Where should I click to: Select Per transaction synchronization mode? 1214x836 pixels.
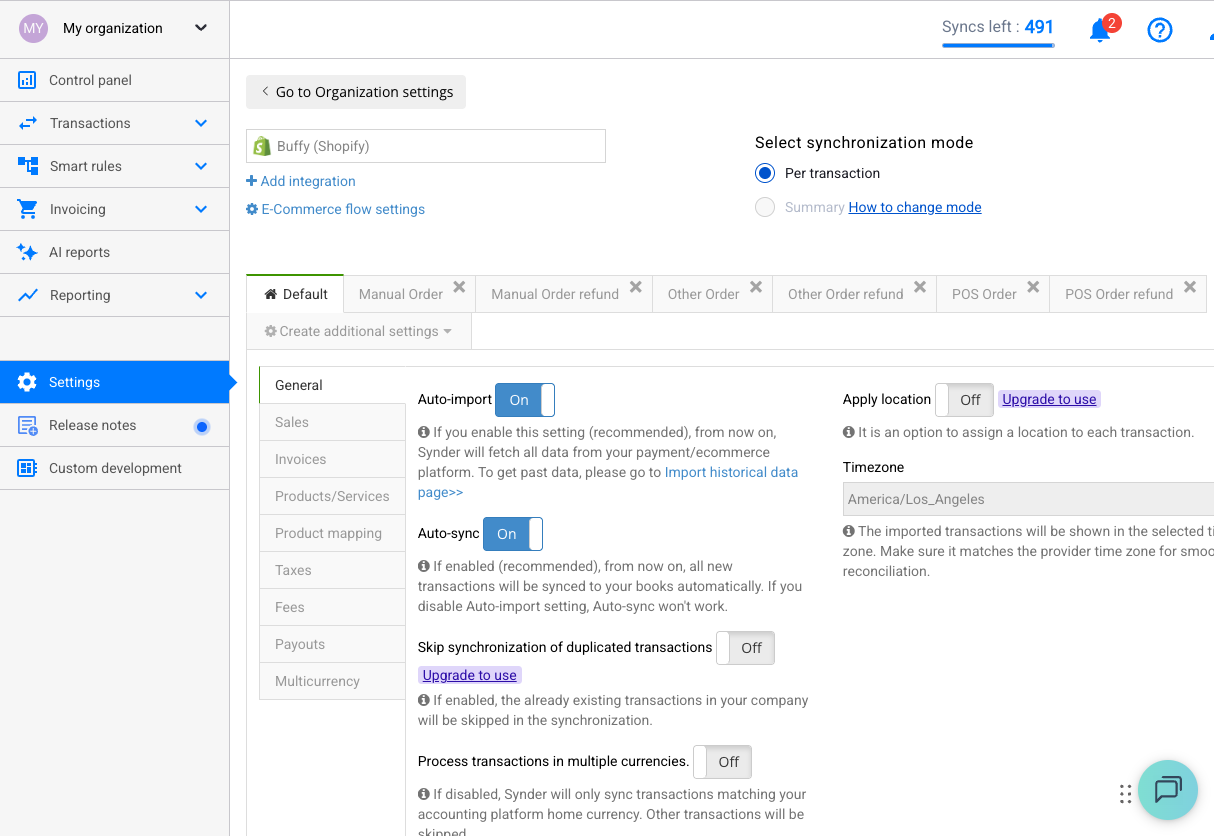click(x=765, y=173)
